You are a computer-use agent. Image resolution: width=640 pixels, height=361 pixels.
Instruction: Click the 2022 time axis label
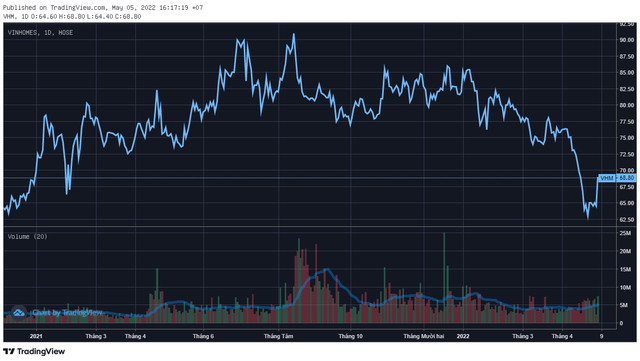[x=463, y=336]
